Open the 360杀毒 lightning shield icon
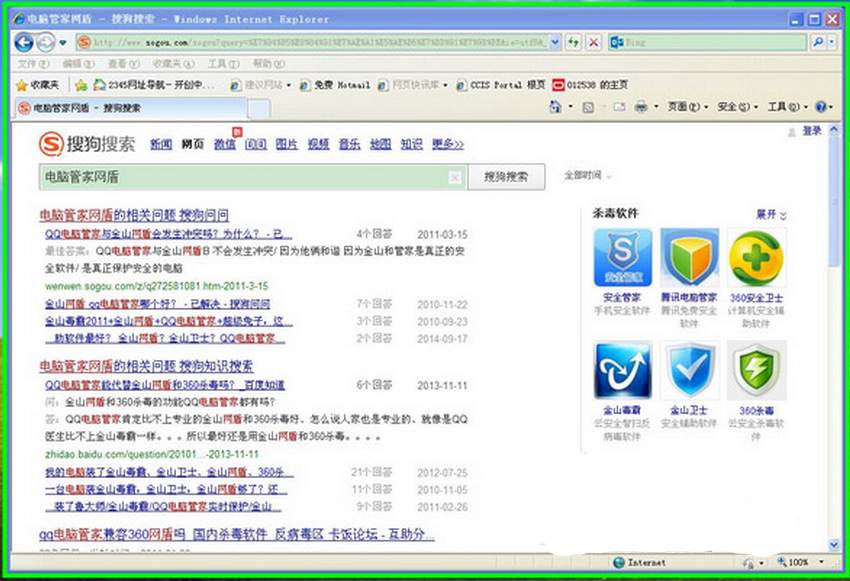This screenshot has height=581, width=850. tap(756, 371)
